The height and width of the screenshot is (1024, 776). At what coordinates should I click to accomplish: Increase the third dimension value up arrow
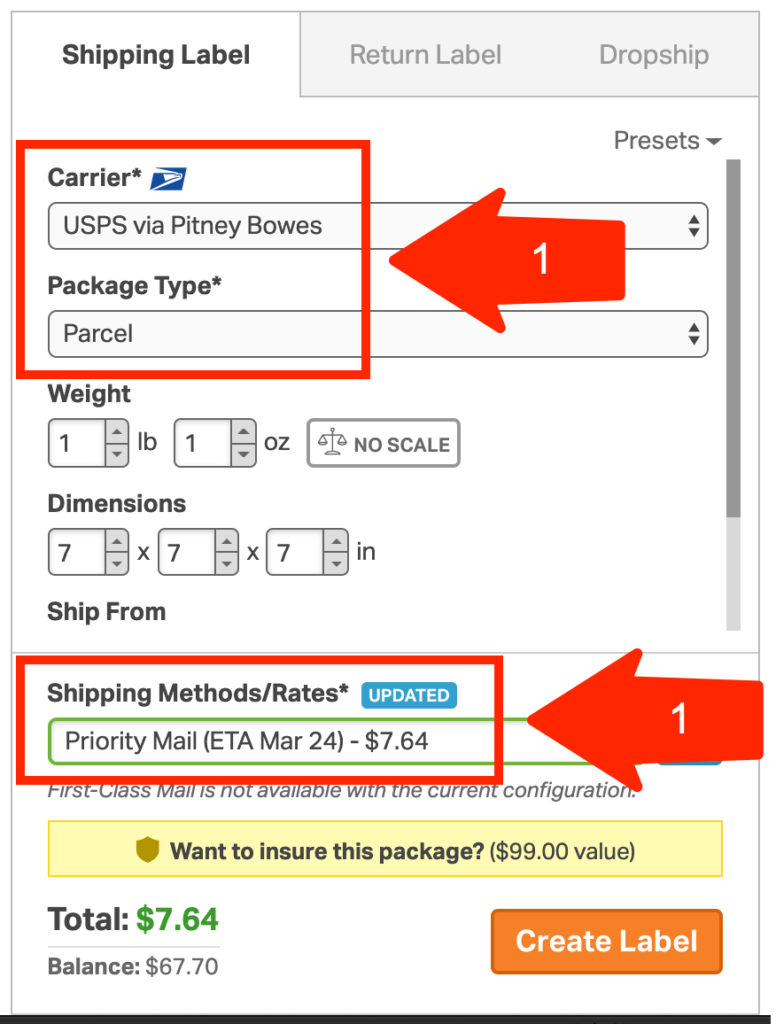(x=336, y=541)
